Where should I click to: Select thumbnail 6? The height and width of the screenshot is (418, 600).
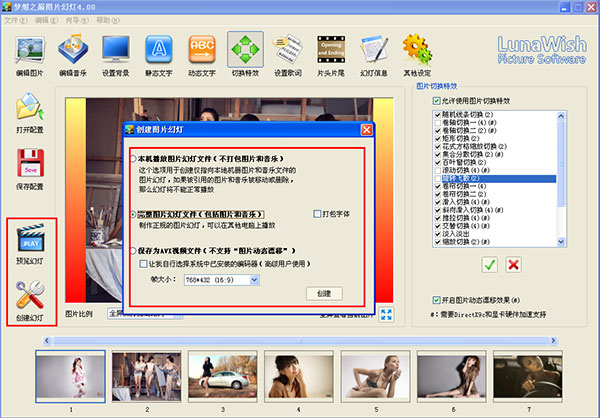point(452,376)
